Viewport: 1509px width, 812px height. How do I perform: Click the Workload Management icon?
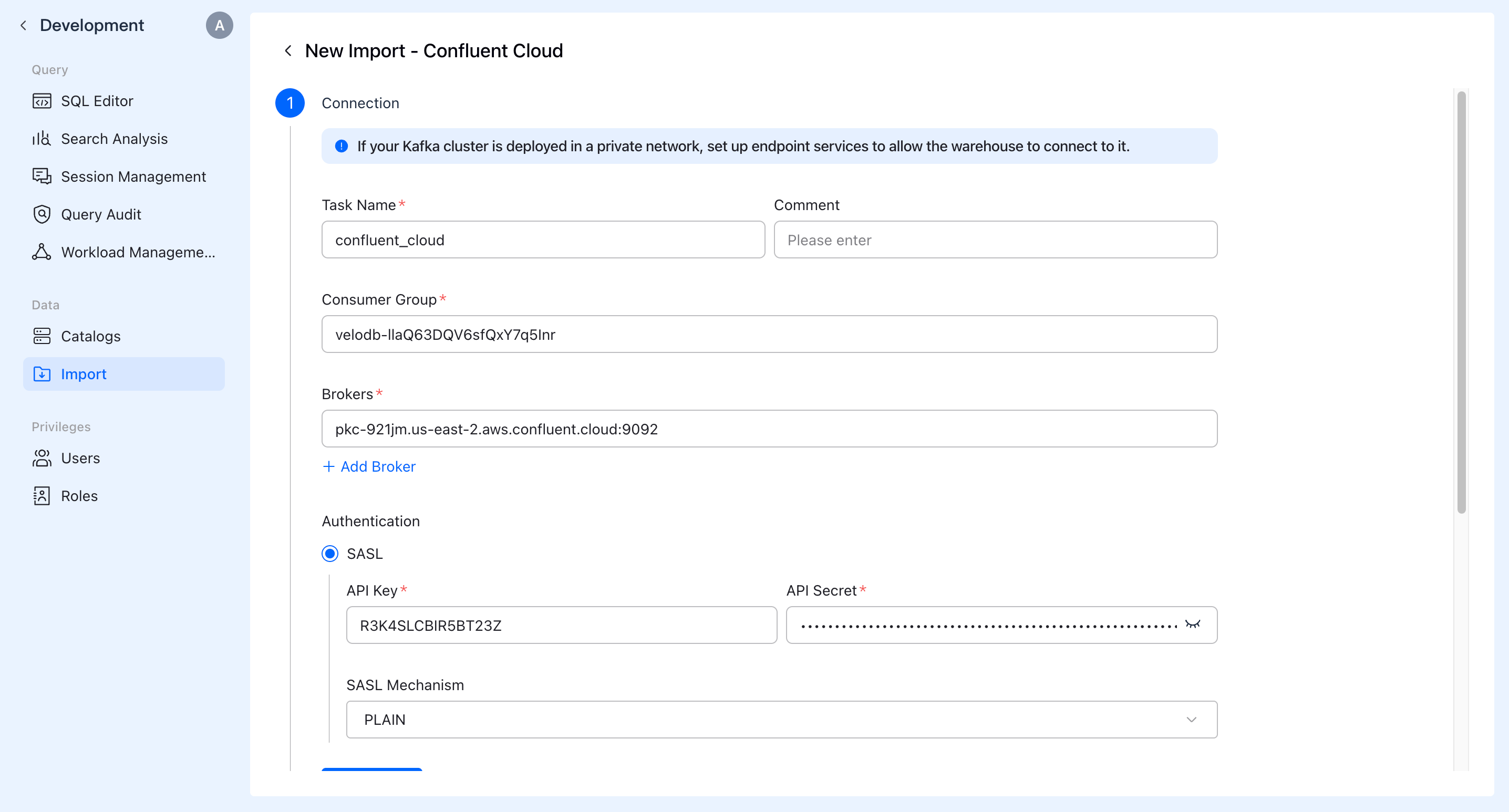[42, 252]
